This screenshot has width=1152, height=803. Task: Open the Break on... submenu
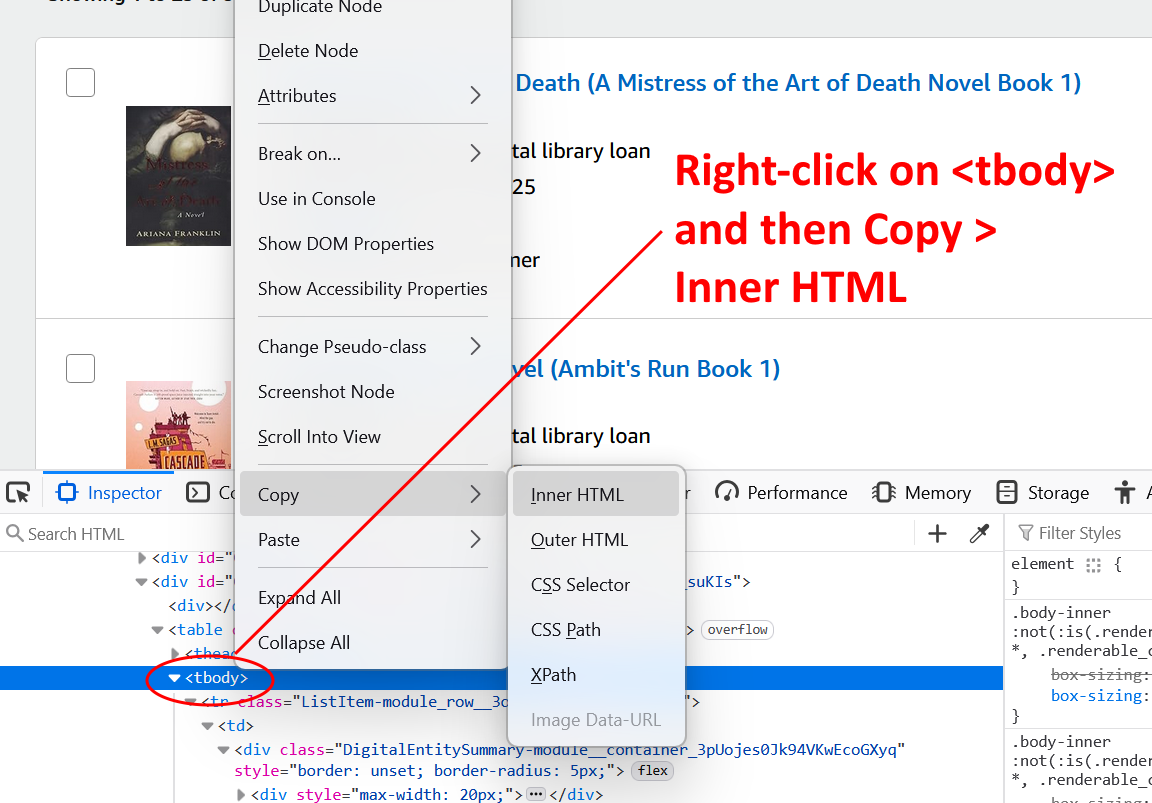pyautogui.click(x=373, y=154)
